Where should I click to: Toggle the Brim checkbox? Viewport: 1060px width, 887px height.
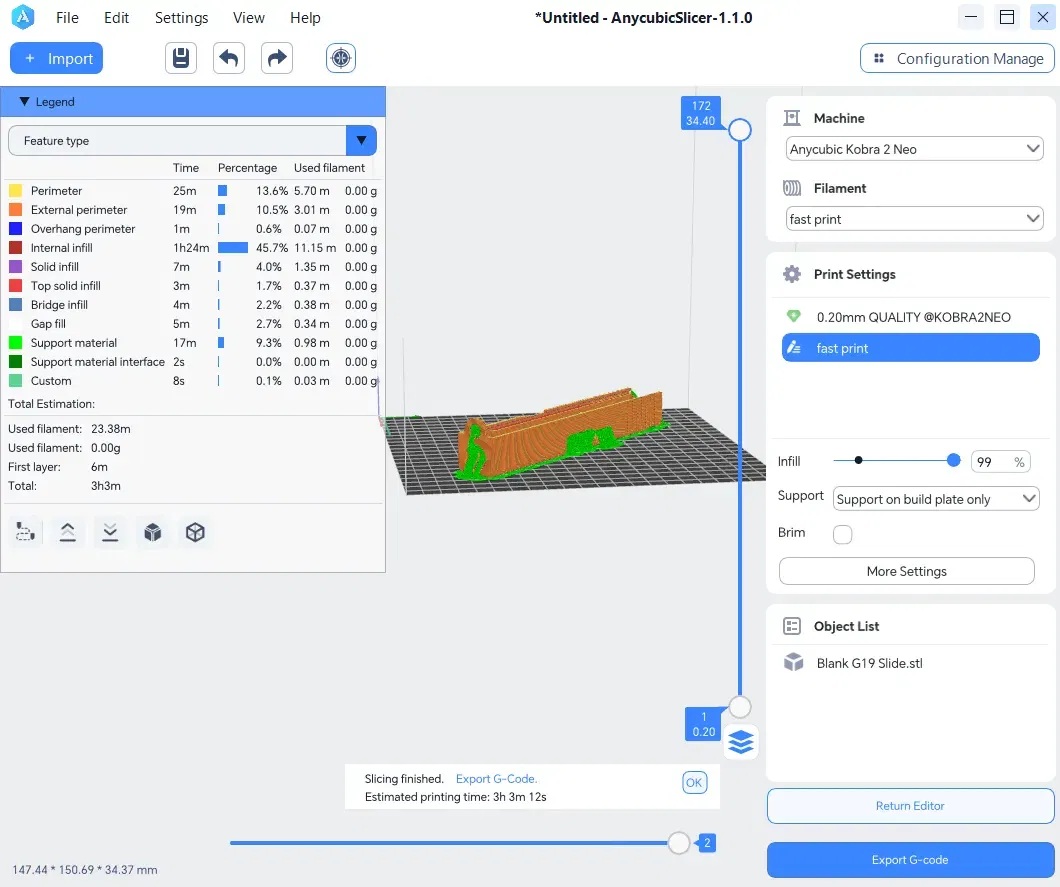(x=842, y=534)
